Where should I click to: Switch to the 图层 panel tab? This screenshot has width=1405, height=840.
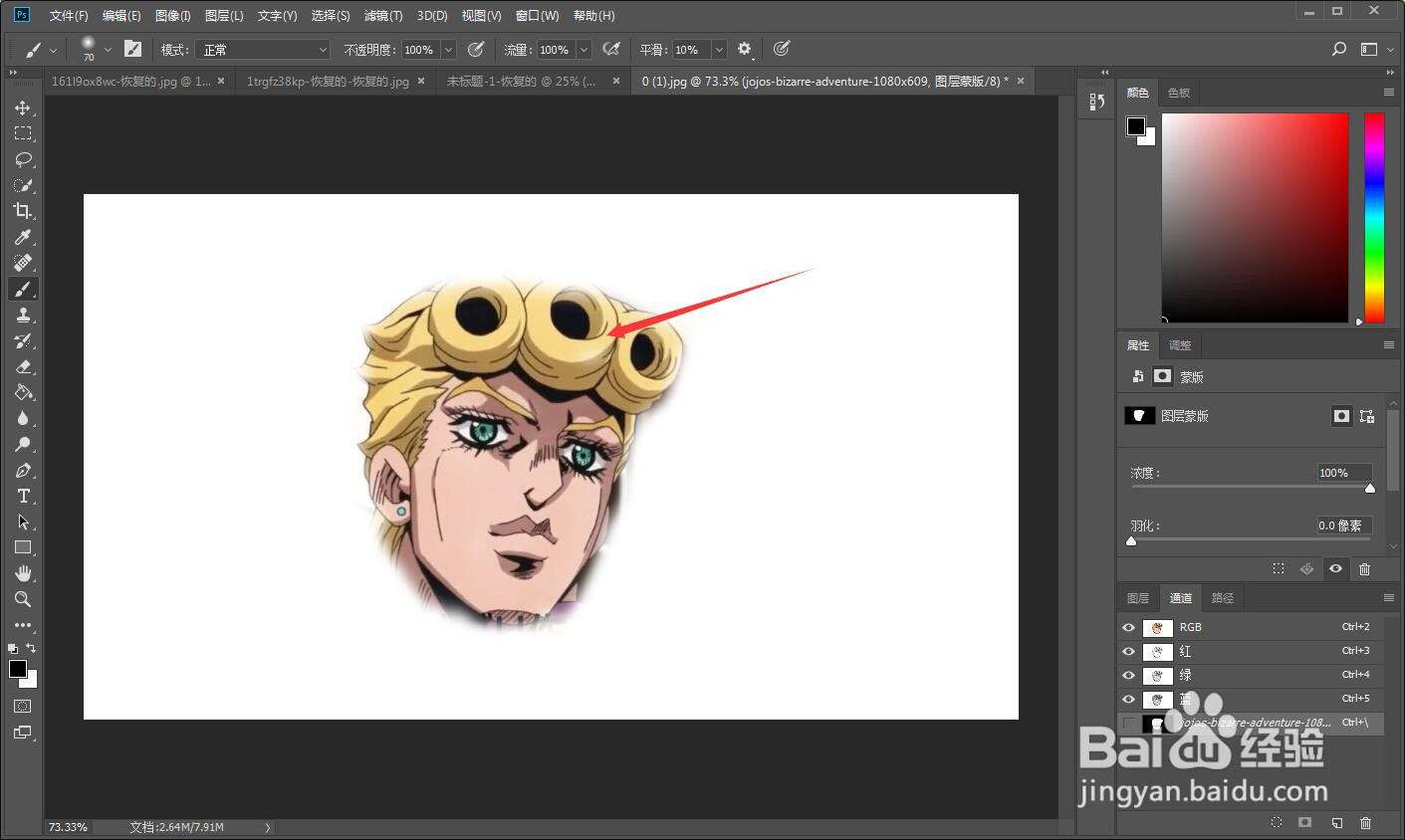[1137, 597]
